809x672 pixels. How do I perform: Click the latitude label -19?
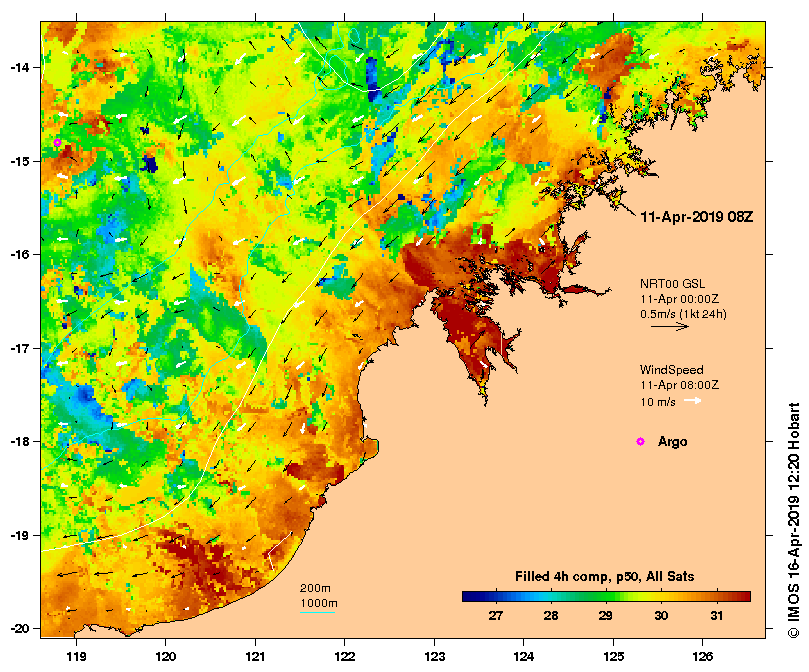(20, 535)
